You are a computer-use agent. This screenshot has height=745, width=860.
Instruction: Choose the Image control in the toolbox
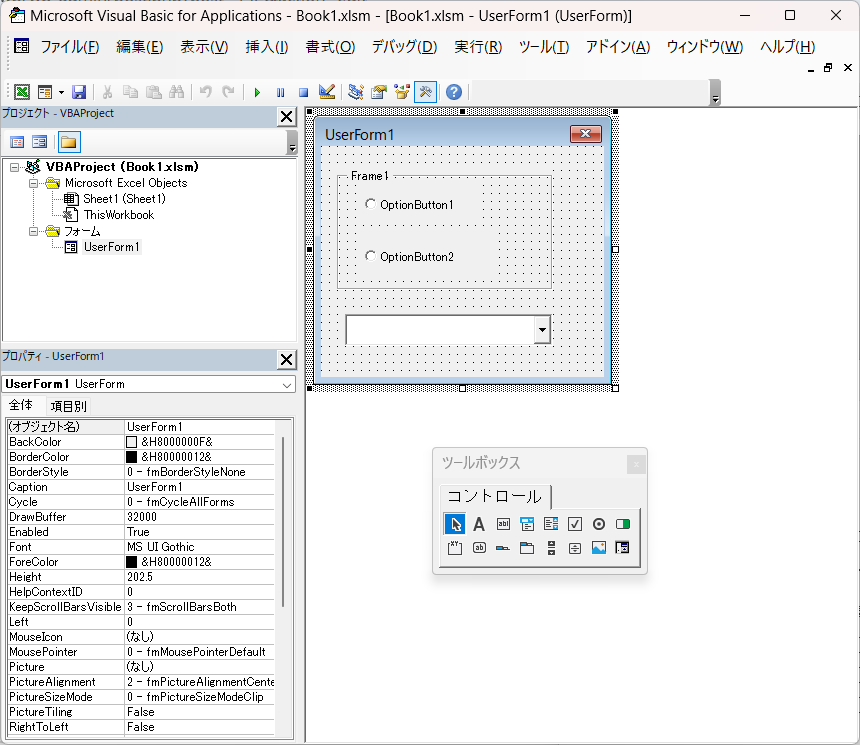pos(599,548)
